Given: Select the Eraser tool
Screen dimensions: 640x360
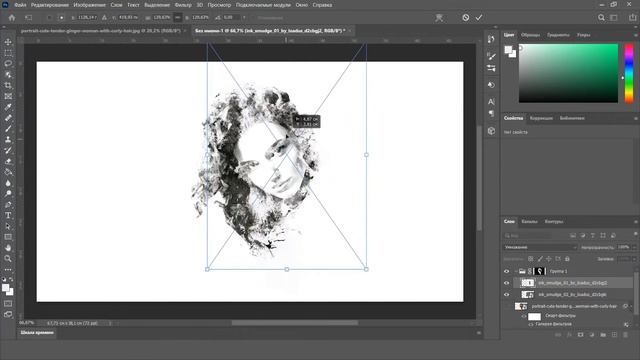Looking at the screenshot, I should pyautogui.click(x=8, y=161).
